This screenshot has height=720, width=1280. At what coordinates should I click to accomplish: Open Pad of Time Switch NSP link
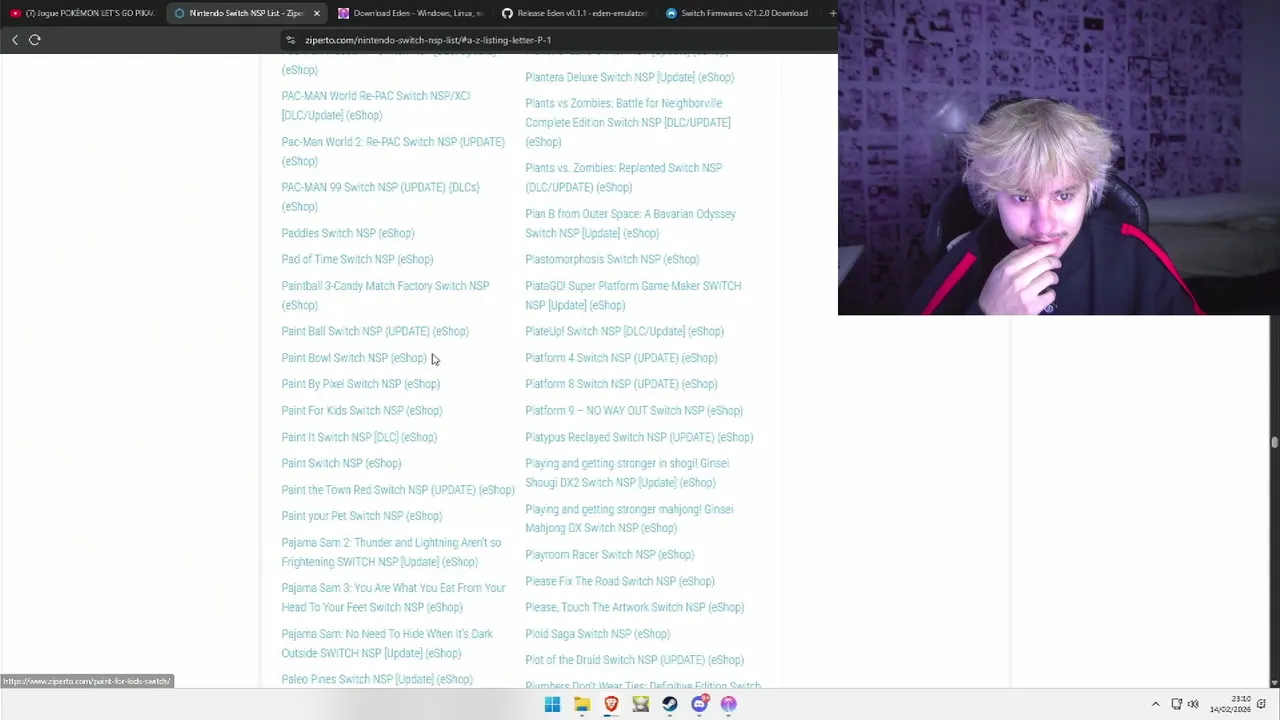(357, 259)
